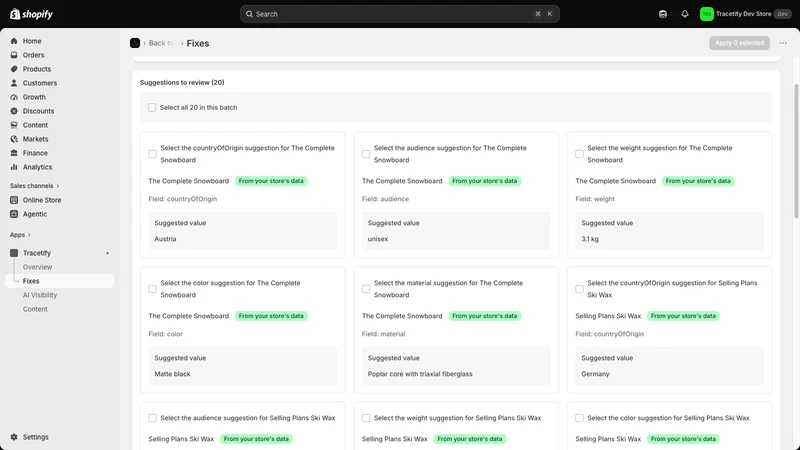This screenshot has width=800, height=450.
Task: Check material suggestion for The Complete Snowboard
Action: [366, 289]
